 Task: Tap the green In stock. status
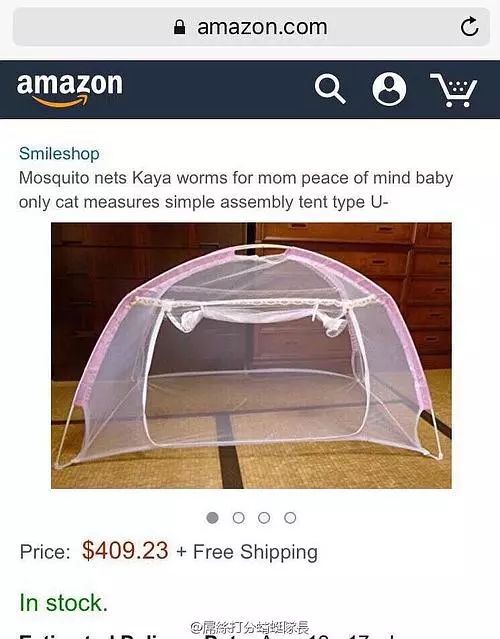[x=64, y=603]
